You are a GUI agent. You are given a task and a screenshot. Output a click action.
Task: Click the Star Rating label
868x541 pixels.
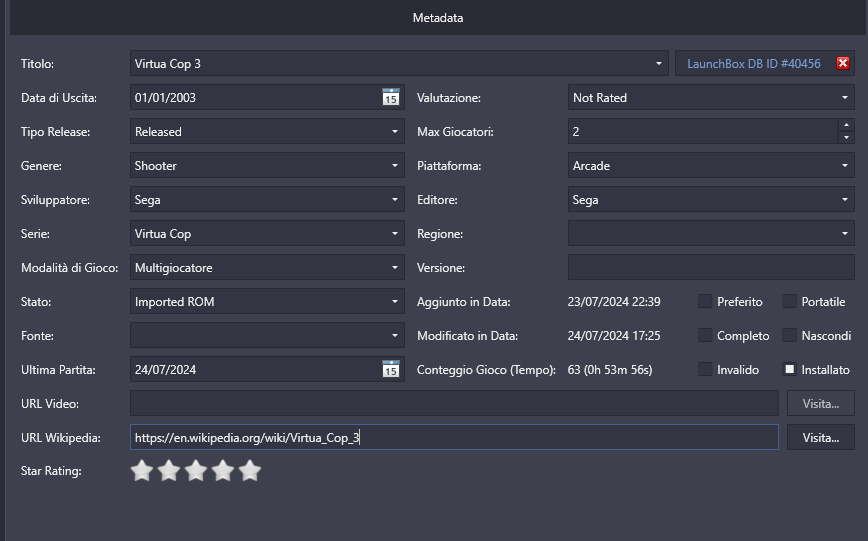(x=51, y=471)
